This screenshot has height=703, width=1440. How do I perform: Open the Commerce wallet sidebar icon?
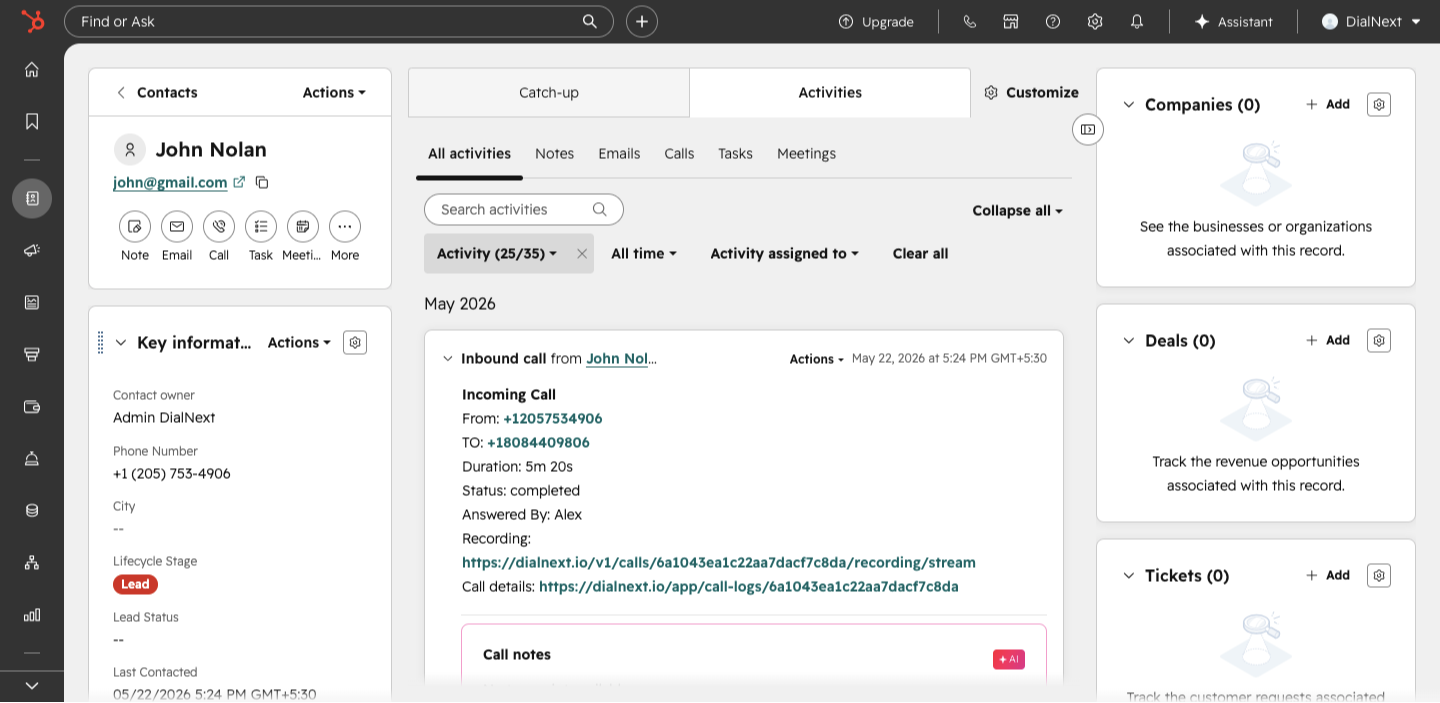tap(32, 406)
